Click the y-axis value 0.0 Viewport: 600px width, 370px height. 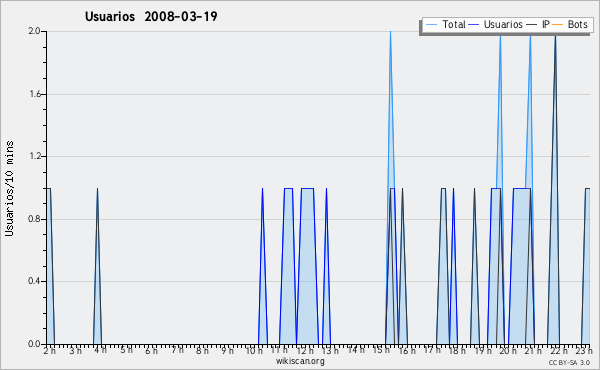(34, 344)
